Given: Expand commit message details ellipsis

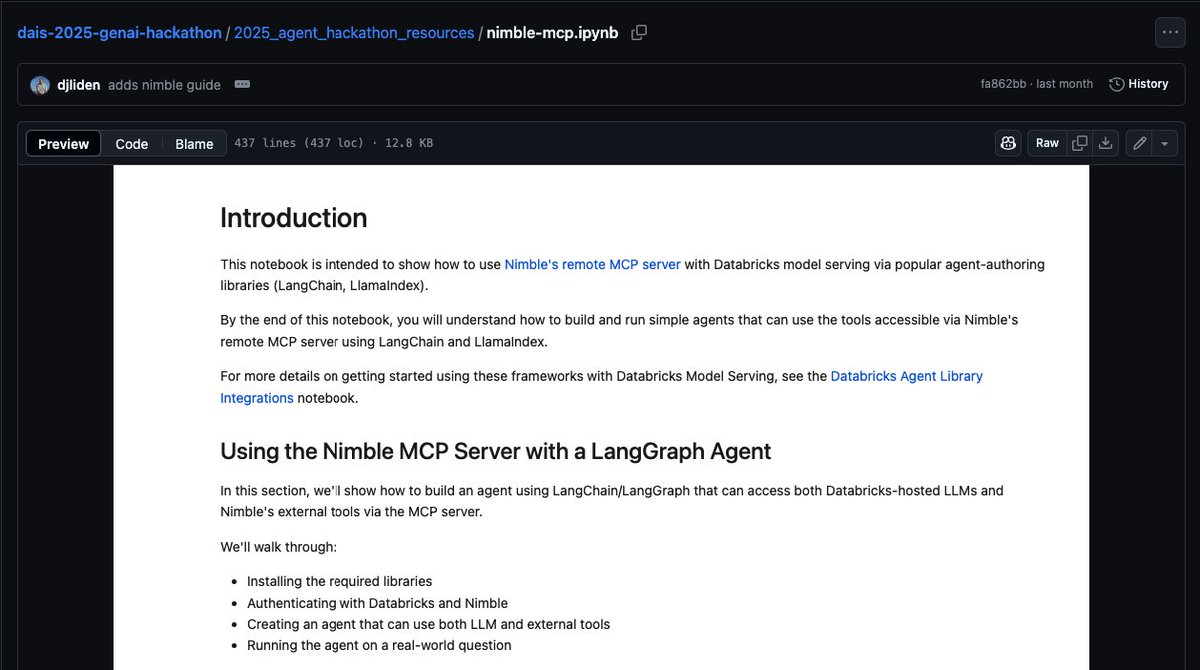Looking at the screenshot, I should [x=242, y=84].
